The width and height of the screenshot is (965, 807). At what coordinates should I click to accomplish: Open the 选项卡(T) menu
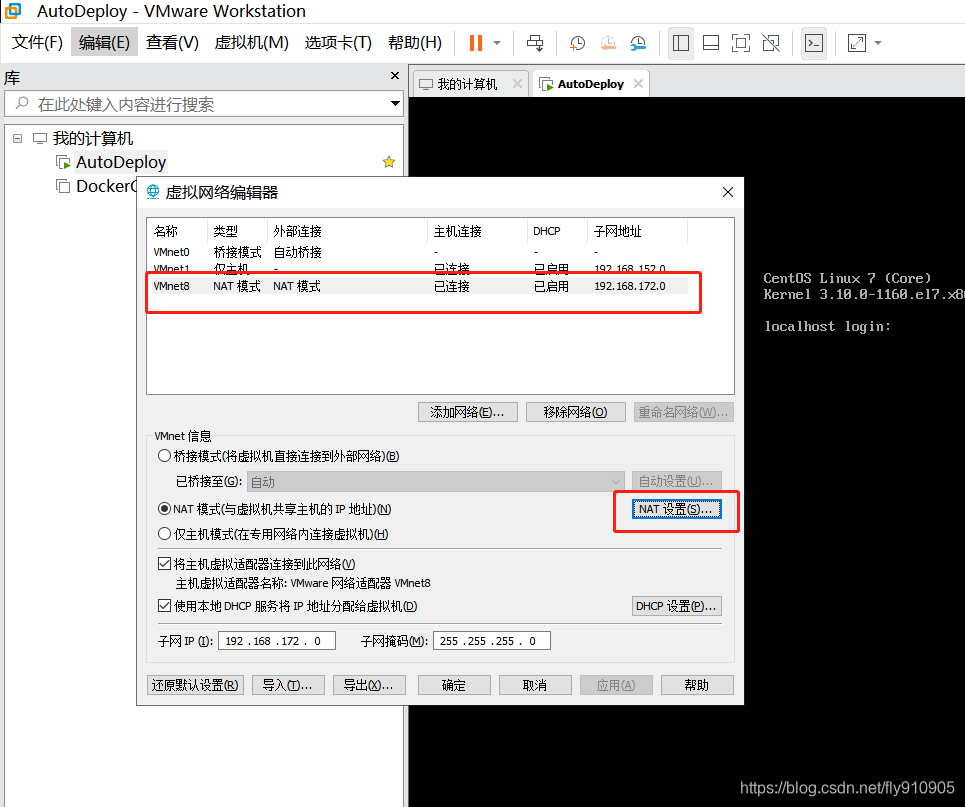[x=338, y=42]
